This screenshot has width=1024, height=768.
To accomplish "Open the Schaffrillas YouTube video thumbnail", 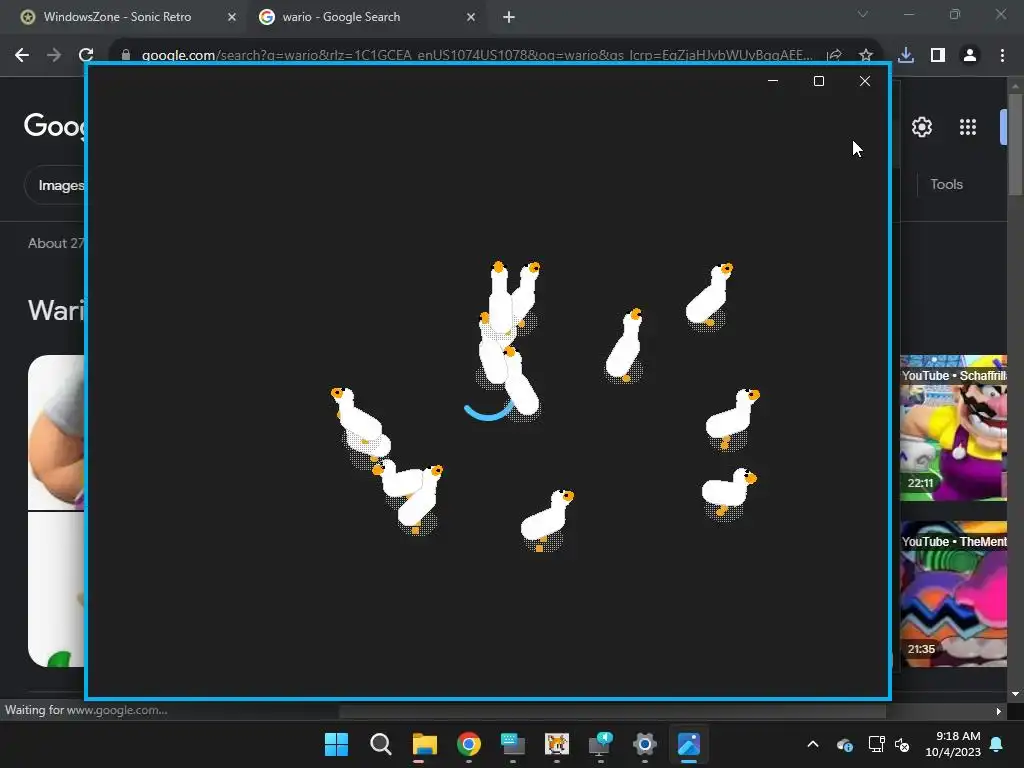I will (953, 428).
